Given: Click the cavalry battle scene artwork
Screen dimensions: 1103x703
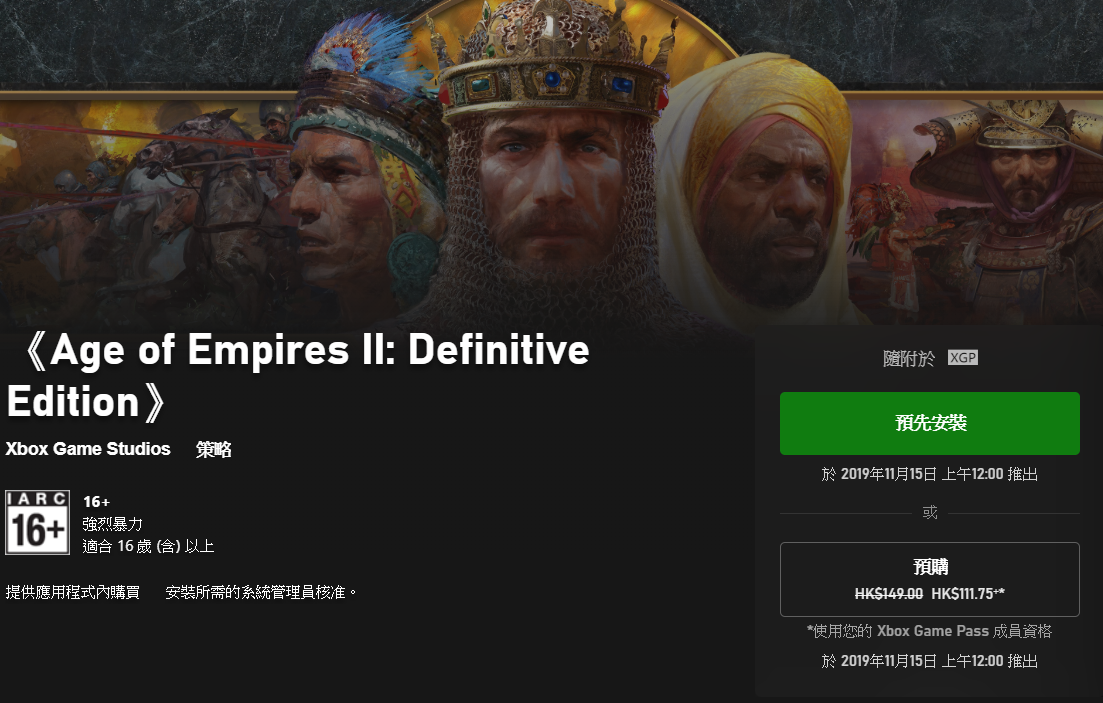Looking at the screenshot, I should (141, 204).
